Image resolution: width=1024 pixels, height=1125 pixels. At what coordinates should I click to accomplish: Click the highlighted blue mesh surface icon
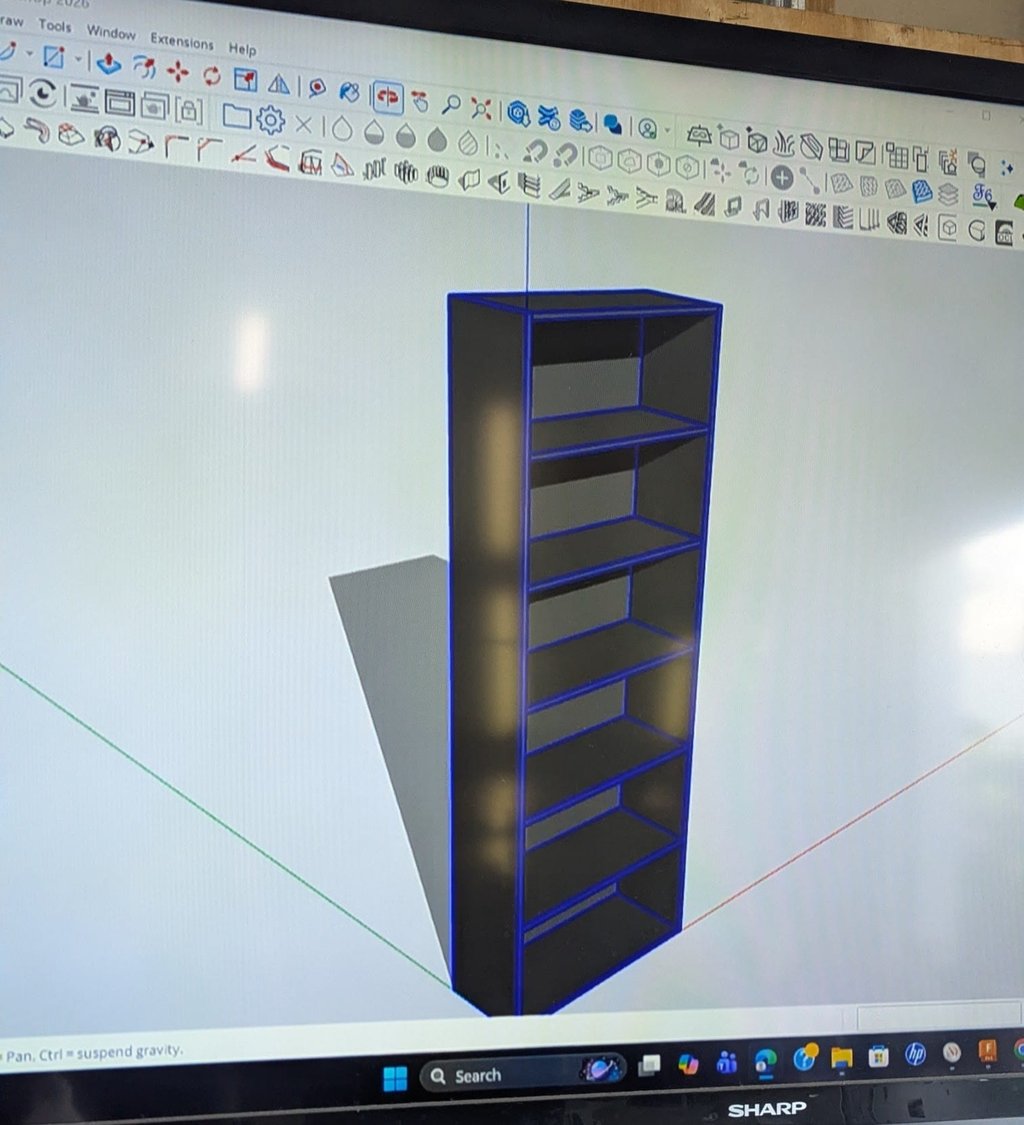[x=922, y=191]
